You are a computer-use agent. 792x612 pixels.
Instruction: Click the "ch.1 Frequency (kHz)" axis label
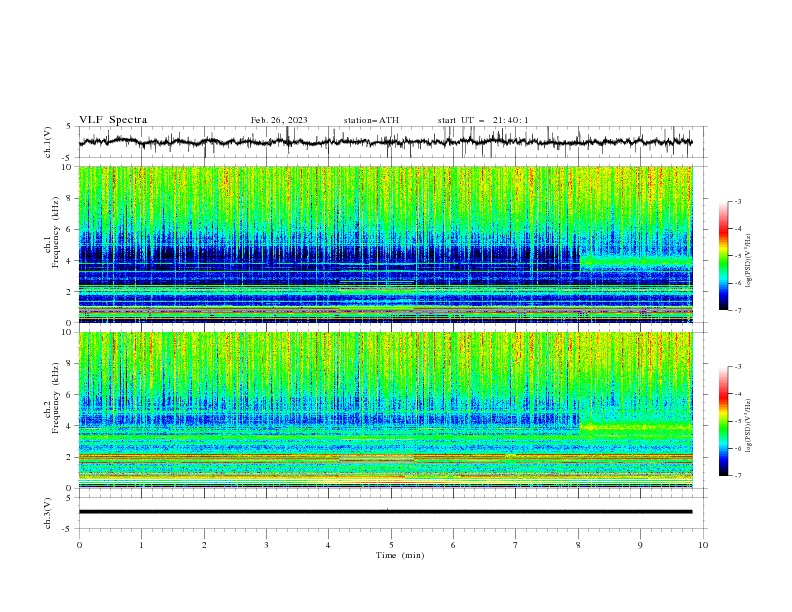(x=52, y=233)
